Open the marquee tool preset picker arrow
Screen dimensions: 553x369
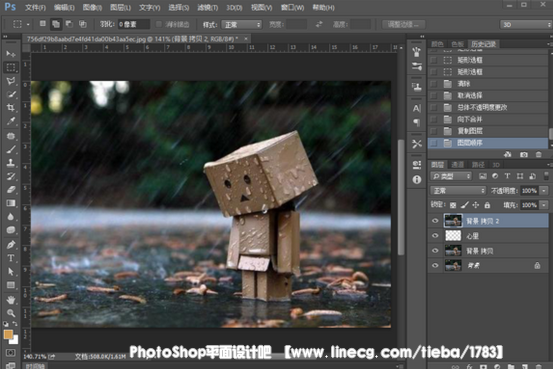tap(28, 24)
